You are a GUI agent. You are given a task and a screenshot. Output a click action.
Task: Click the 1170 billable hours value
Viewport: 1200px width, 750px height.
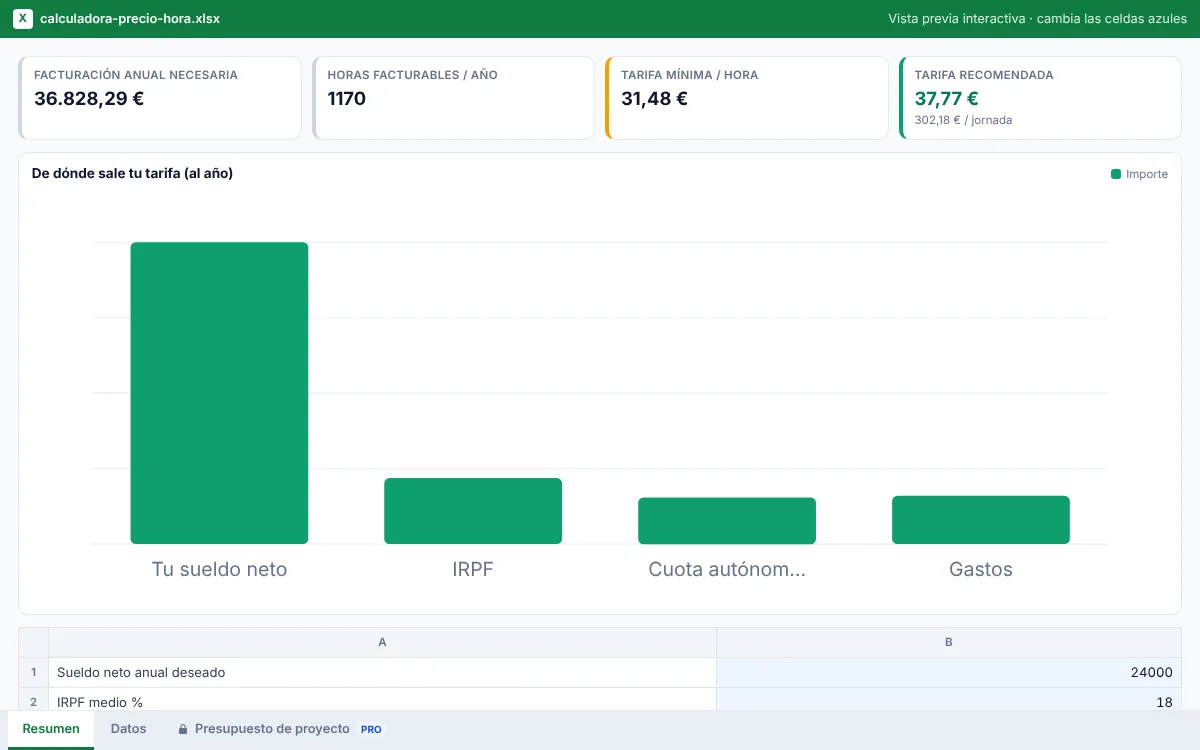click(347, 98)
